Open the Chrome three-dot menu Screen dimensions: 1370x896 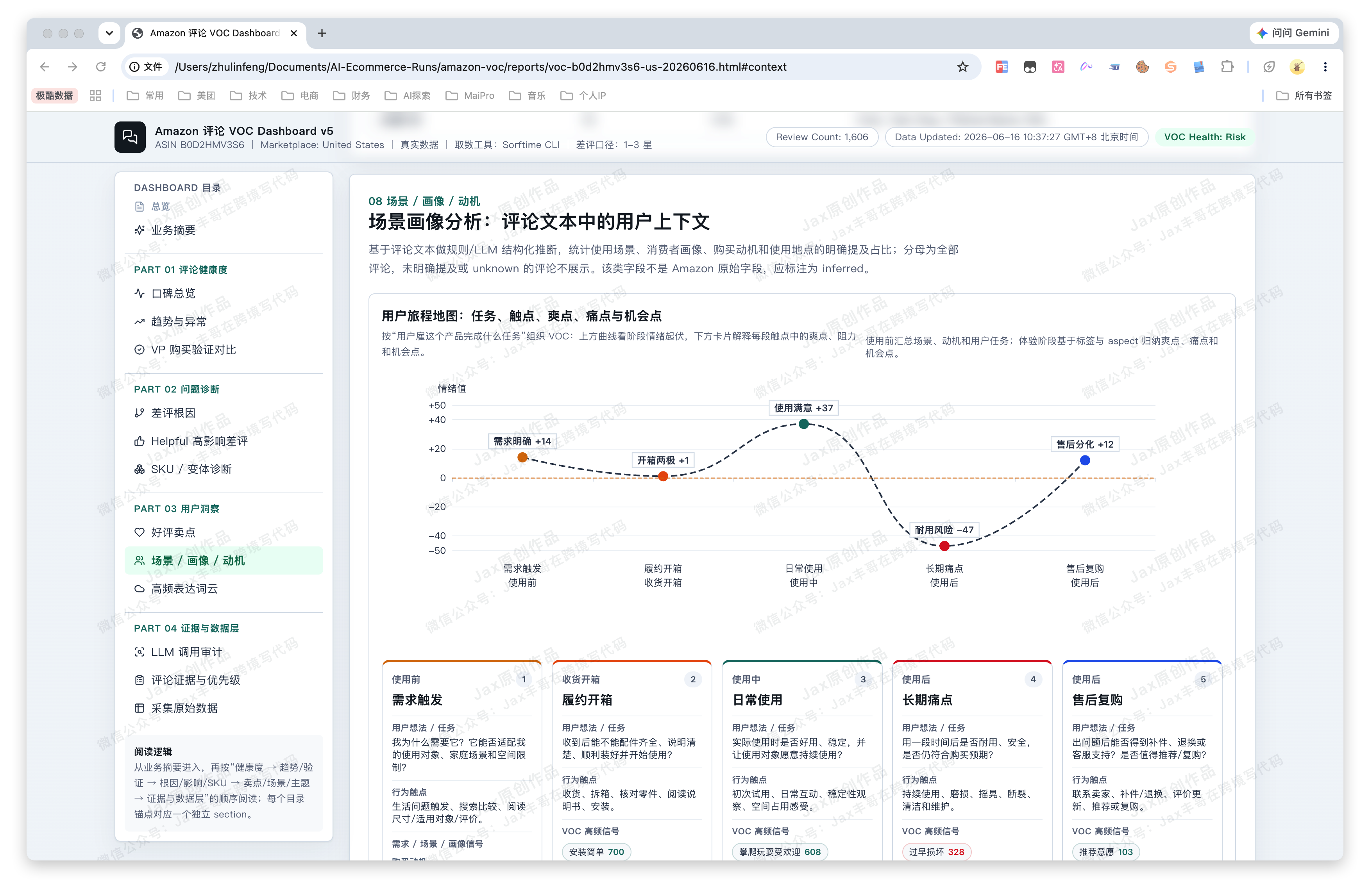tap(1325, 67)
